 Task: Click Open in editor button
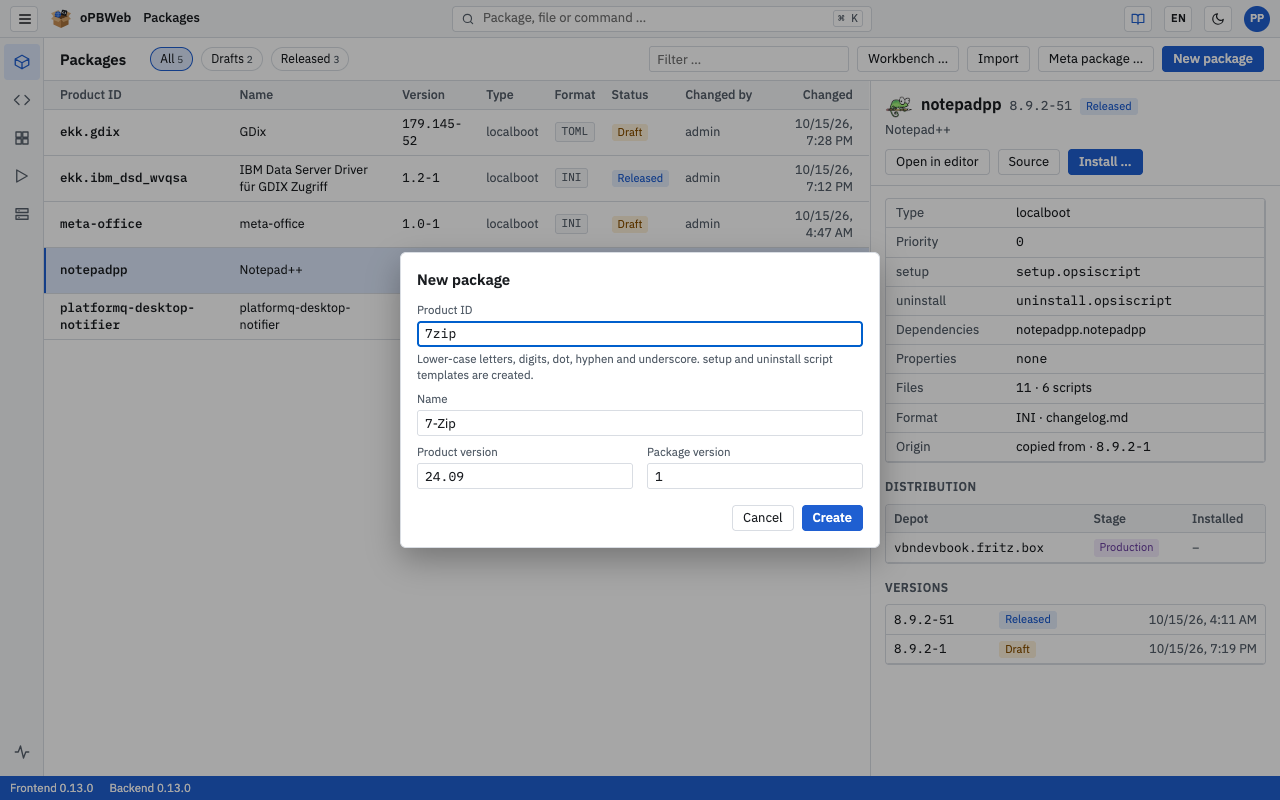click(937, 162)
